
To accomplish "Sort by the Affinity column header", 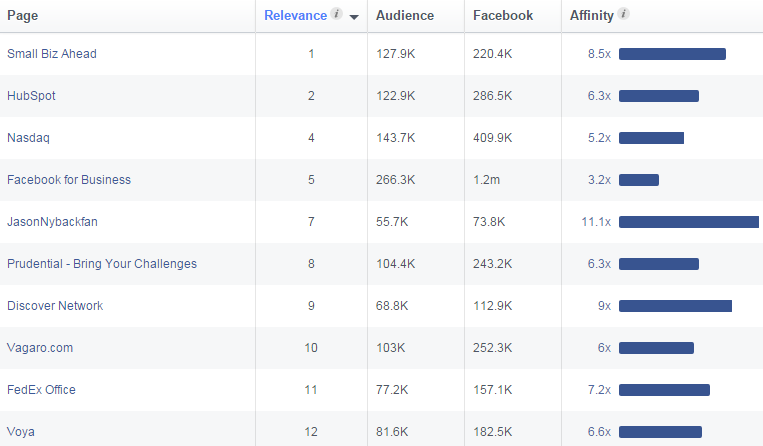I will pyautogui.click(x=592, y=16).
